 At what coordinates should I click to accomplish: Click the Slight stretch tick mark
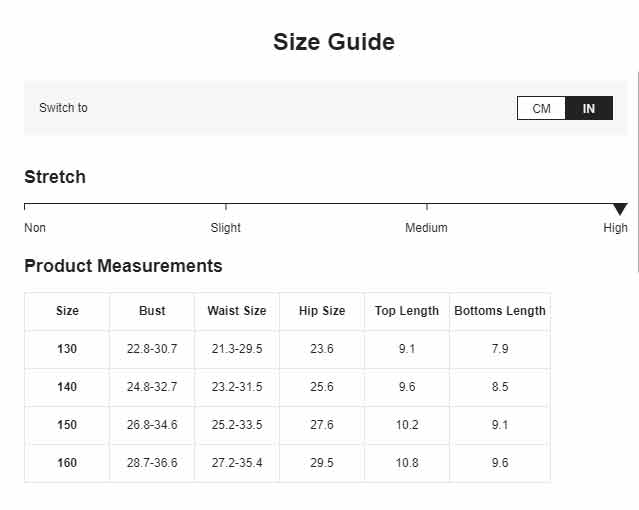click(226, 207)
